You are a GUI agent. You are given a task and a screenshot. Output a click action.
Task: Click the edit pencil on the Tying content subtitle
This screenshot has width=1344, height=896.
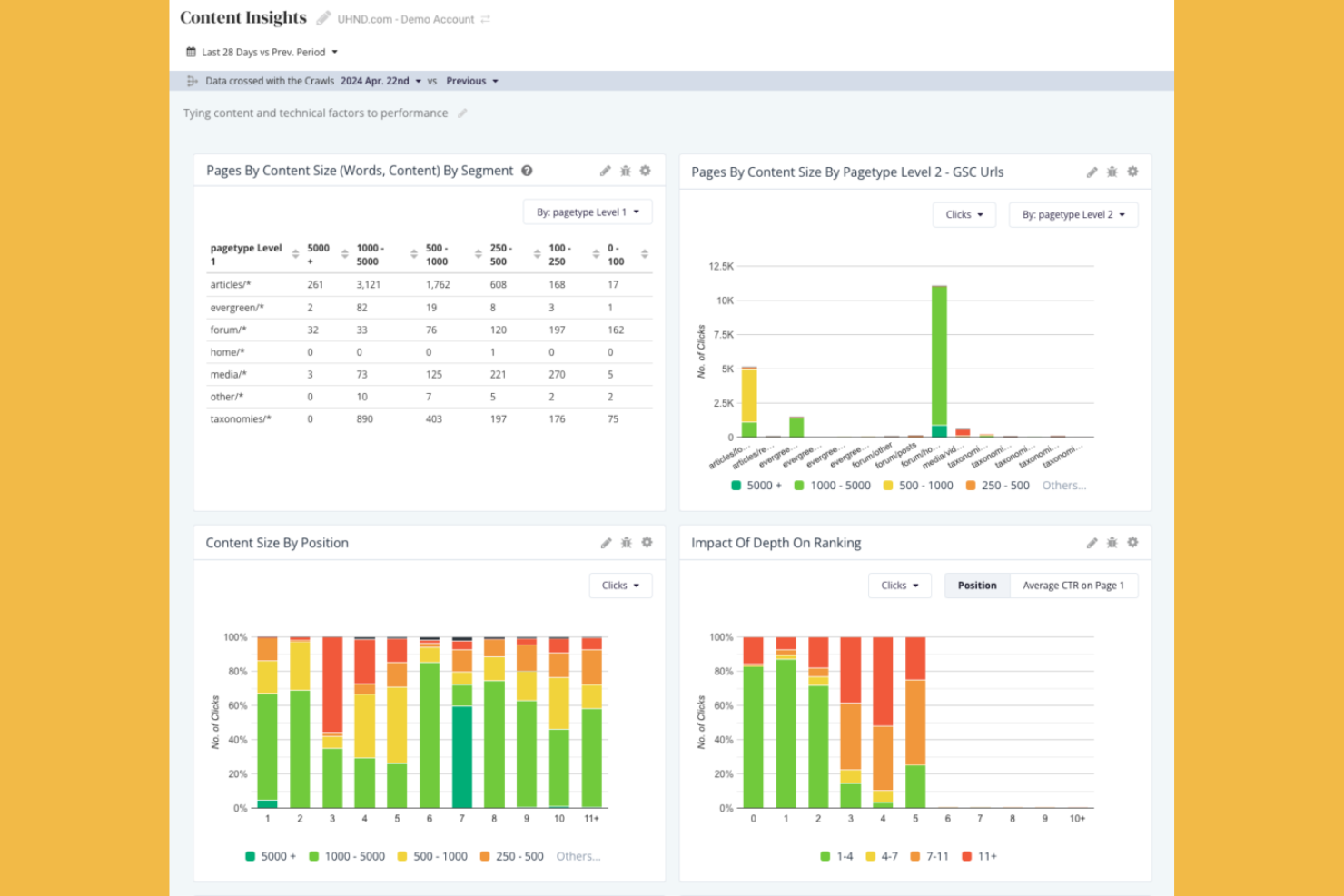point(461,113)
